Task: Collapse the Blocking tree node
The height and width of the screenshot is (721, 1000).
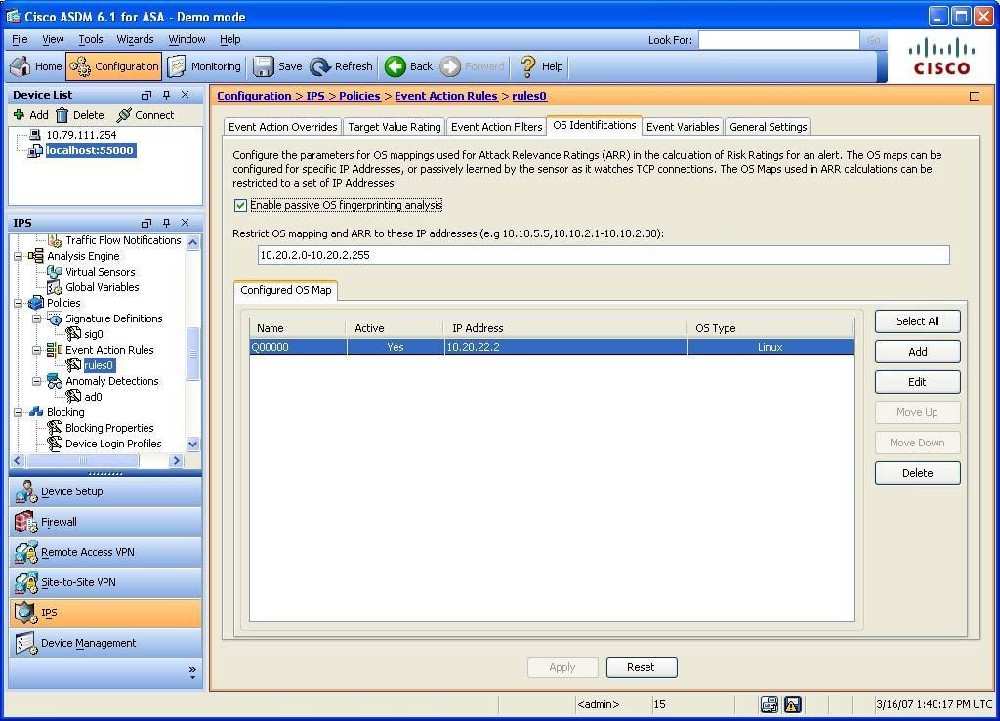Action: coord(18,412)
